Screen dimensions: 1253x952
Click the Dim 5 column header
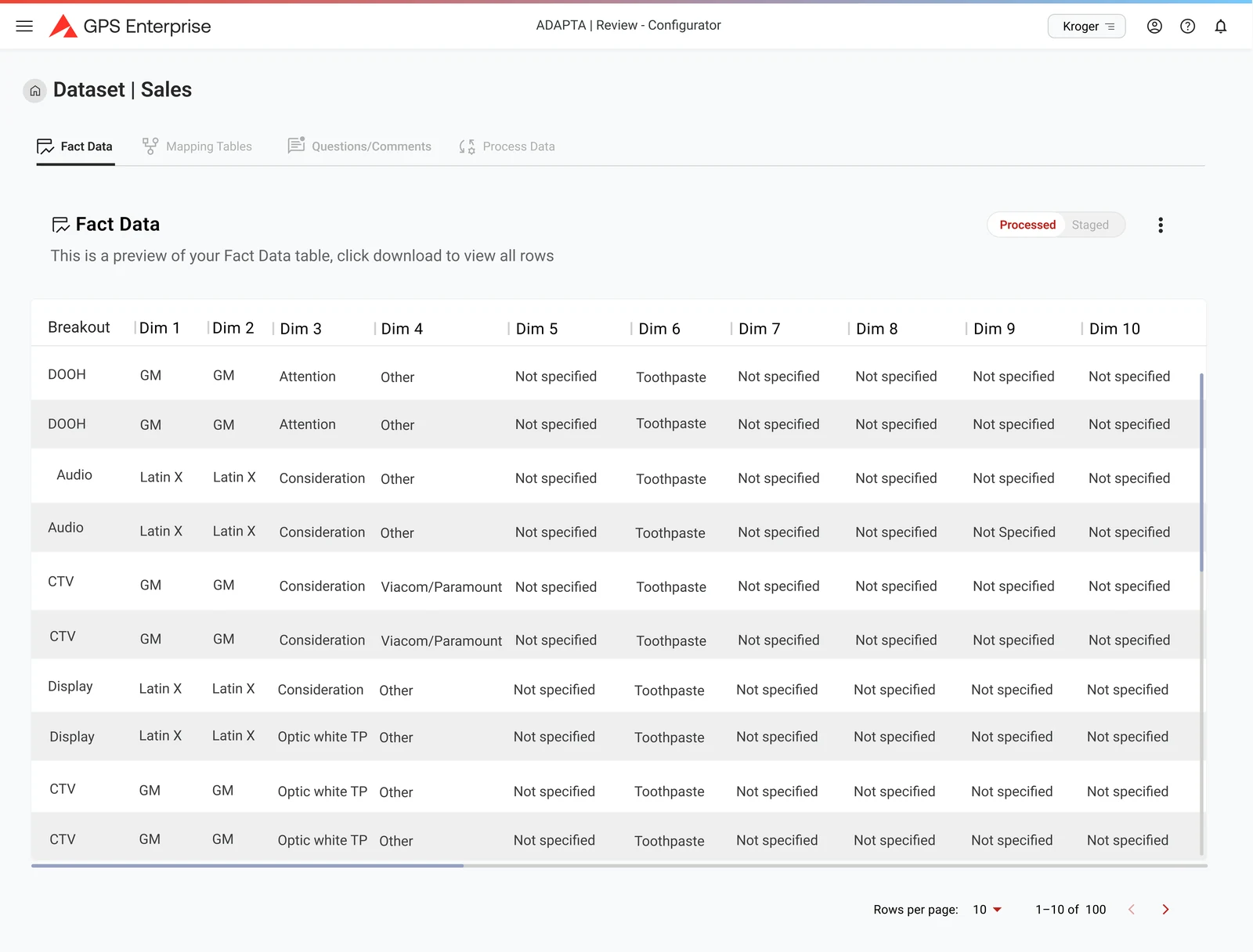click(536, 329)
